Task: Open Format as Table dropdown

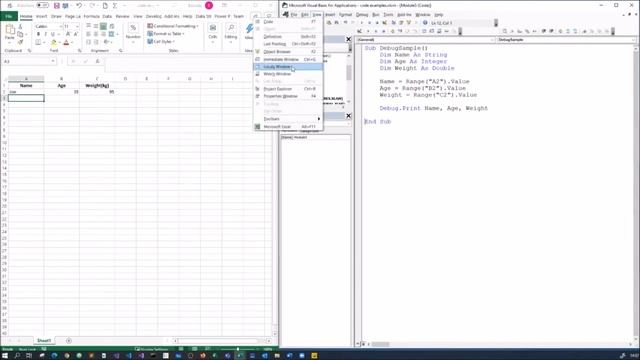Action: [x=165, y=34]
